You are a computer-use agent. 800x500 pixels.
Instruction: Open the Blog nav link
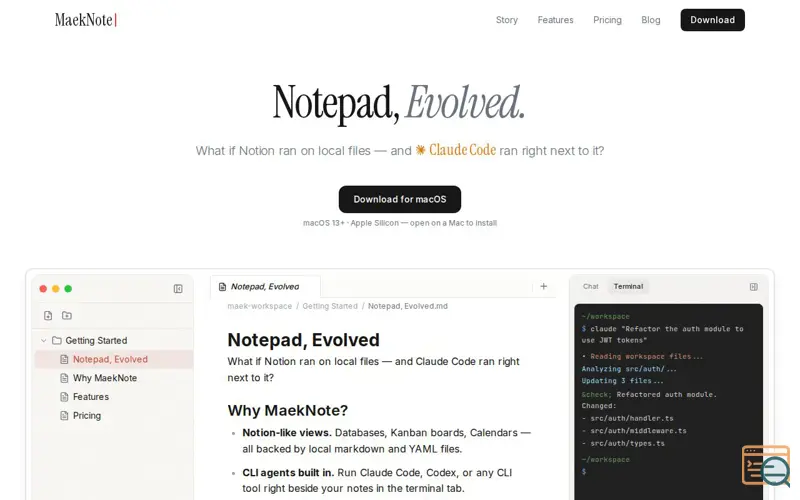(651, 20)
